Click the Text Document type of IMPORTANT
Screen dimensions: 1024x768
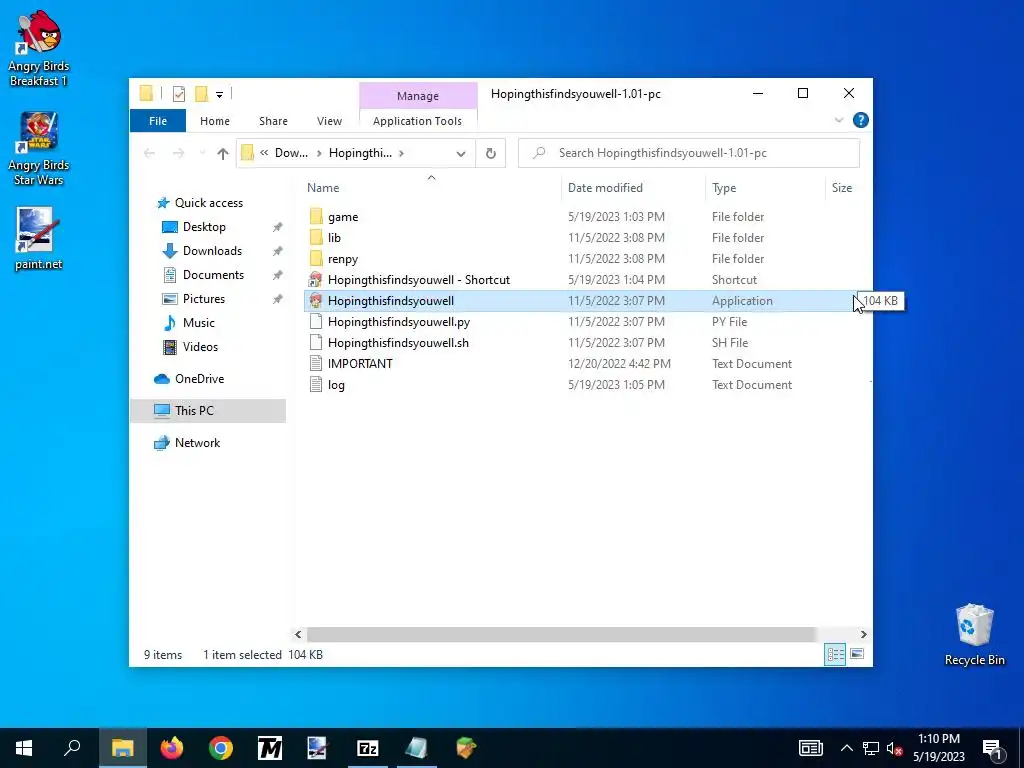(x=752, y=364)
